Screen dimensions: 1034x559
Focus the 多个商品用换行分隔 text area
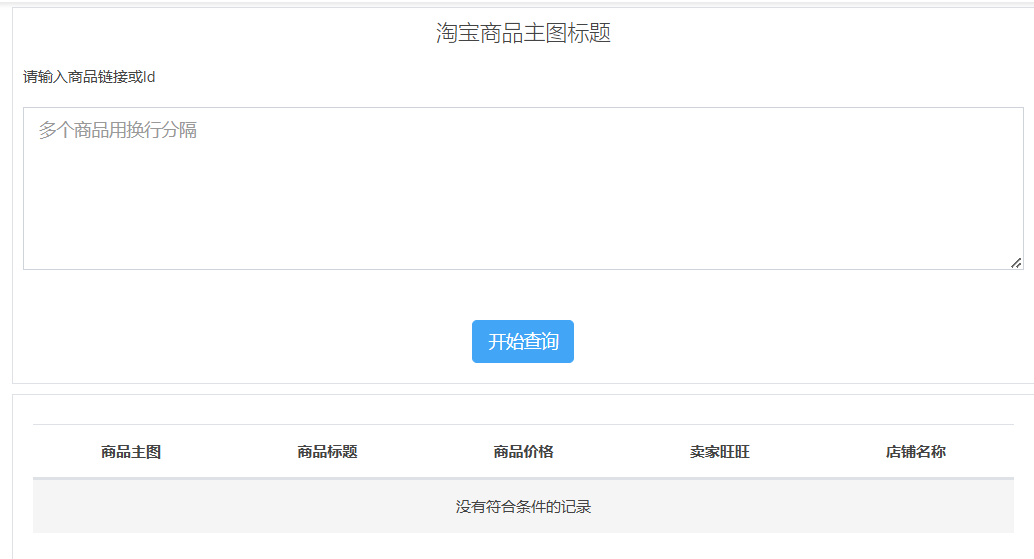coord(523,189)
